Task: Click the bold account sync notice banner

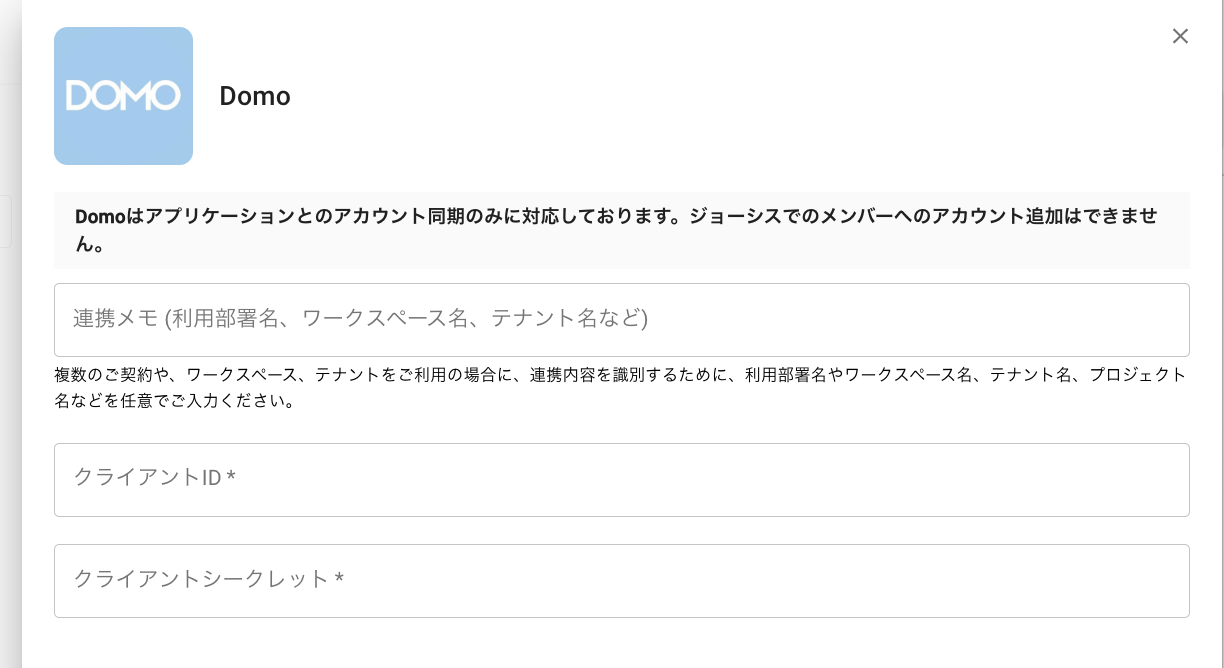Action: pos(621,230)
